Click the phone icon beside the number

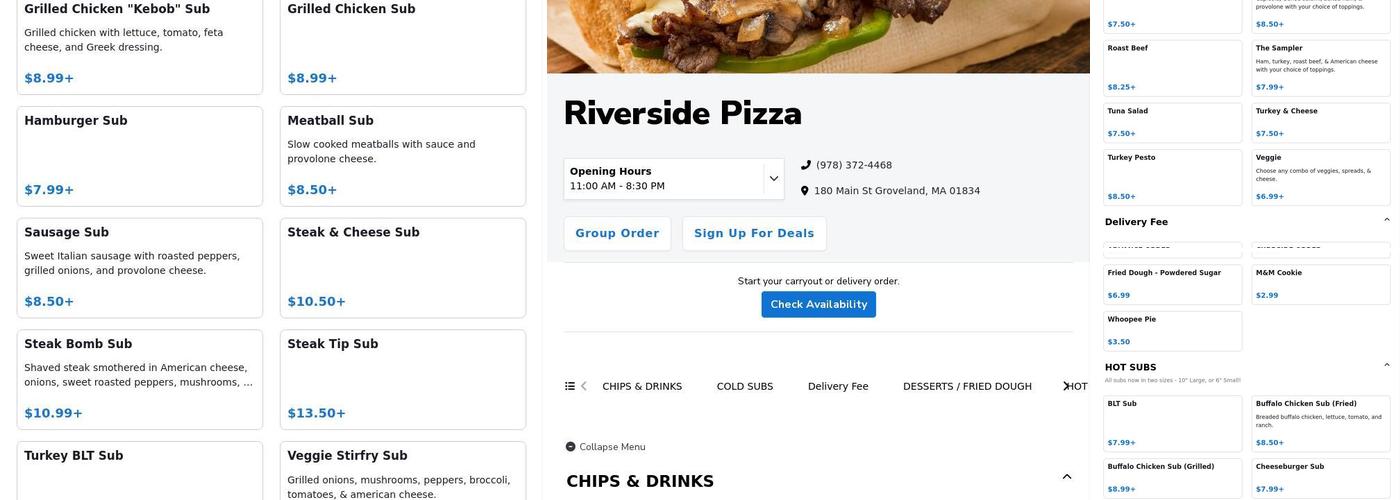tap(805, 165)
